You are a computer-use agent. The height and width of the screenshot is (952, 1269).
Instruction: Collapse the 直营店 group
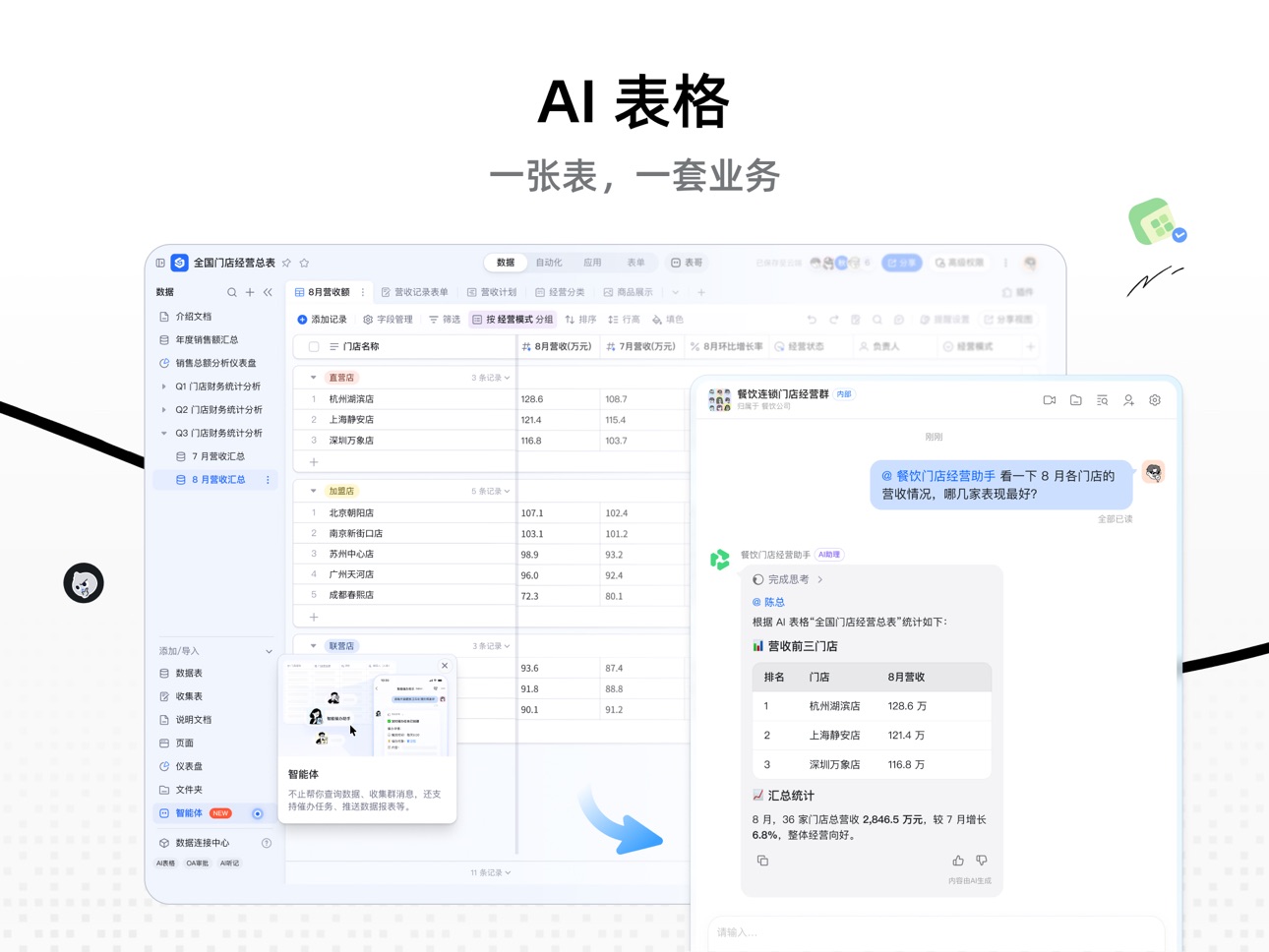pos(313,378)
